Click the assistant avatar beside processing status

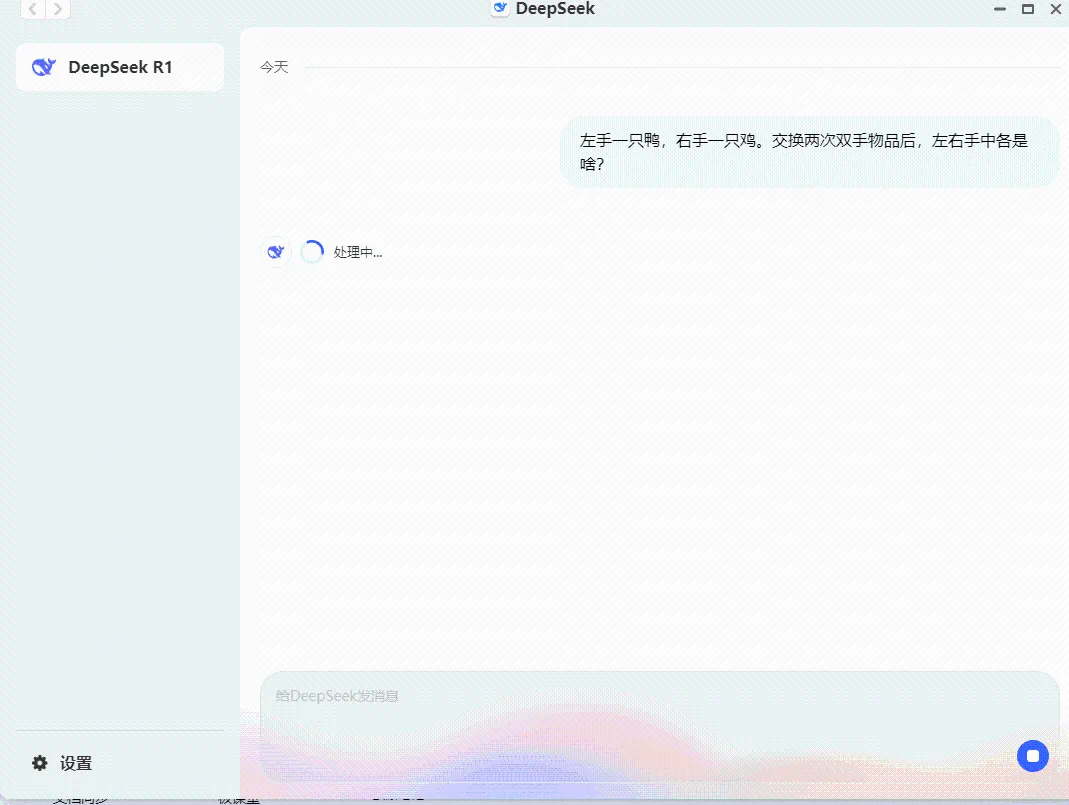point(275,252)
